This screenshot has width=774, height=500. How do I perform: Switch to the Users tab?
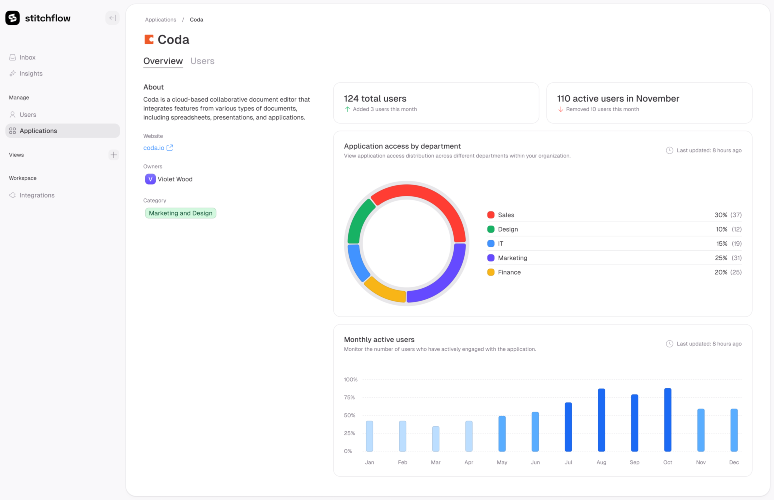point(202,61)
